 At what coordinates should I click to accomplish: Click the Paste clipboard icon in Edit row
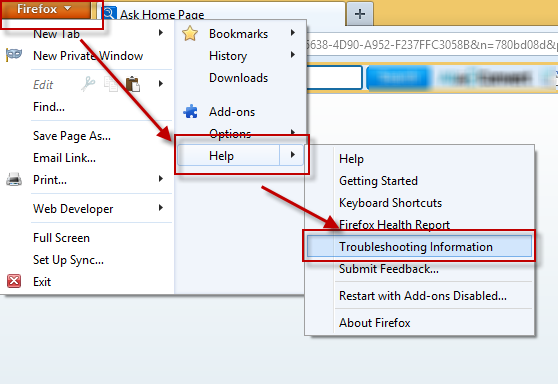(x=133, y=84)
